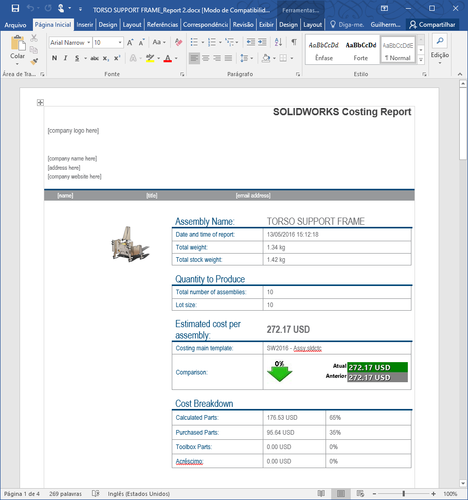The width and height of the screenshot is (468, 500).
Task: Switch to the Exibir tab
Action: point(266,25)
